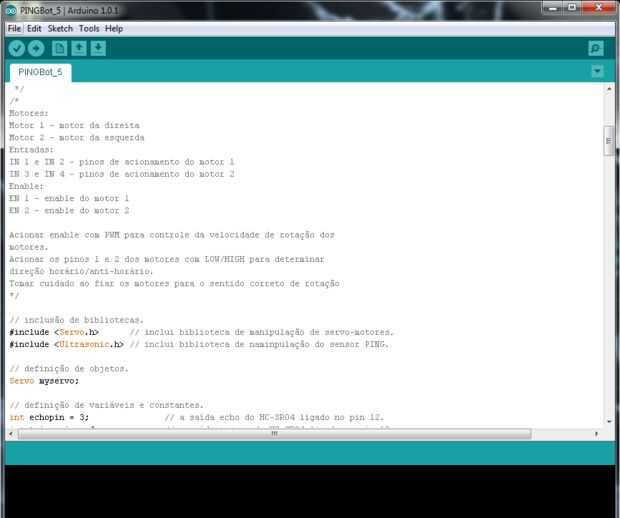Open the Edit menu

click(34, 28)
